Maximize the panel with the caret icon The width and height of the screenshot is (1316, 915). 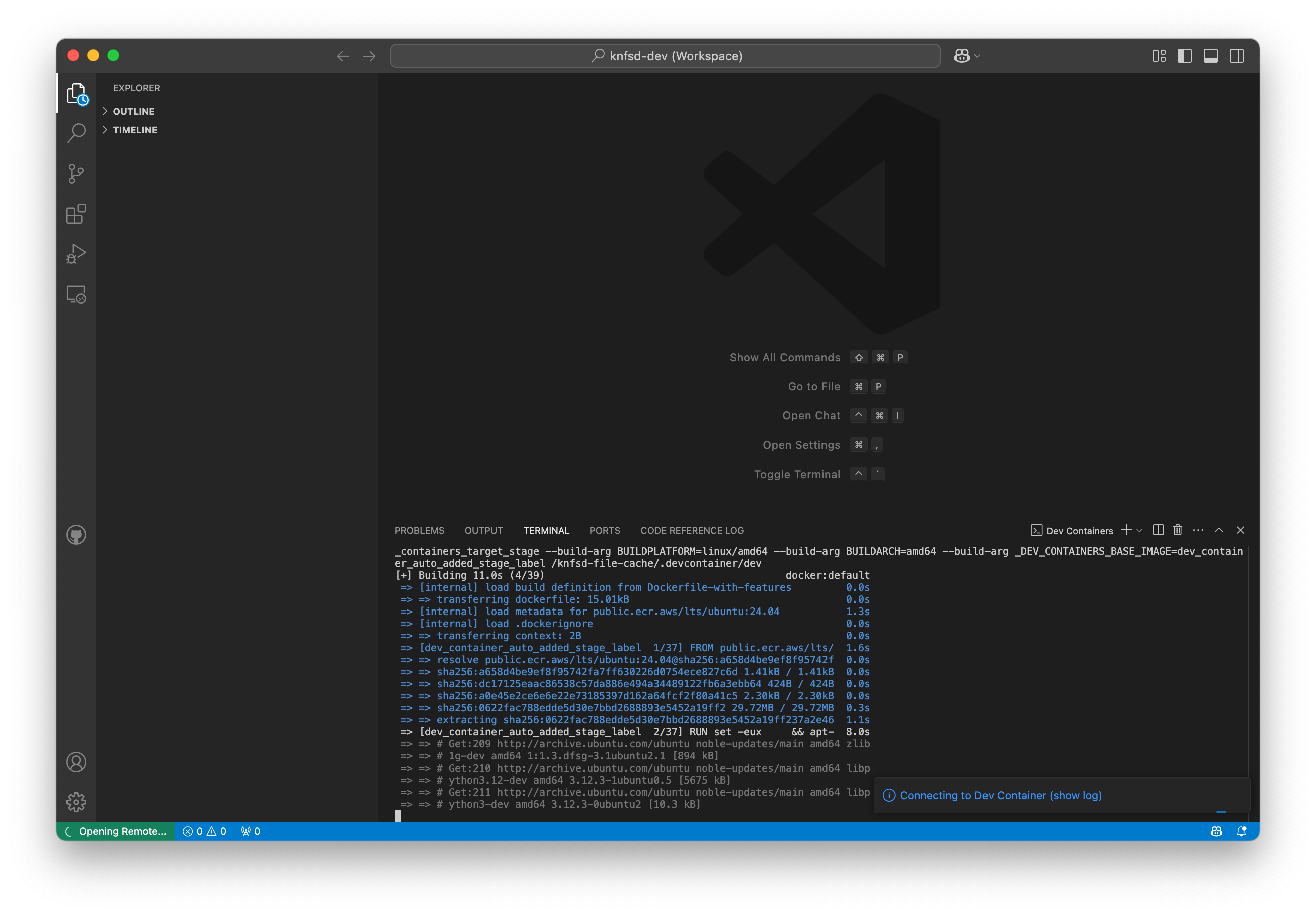tap(1219, 530)
